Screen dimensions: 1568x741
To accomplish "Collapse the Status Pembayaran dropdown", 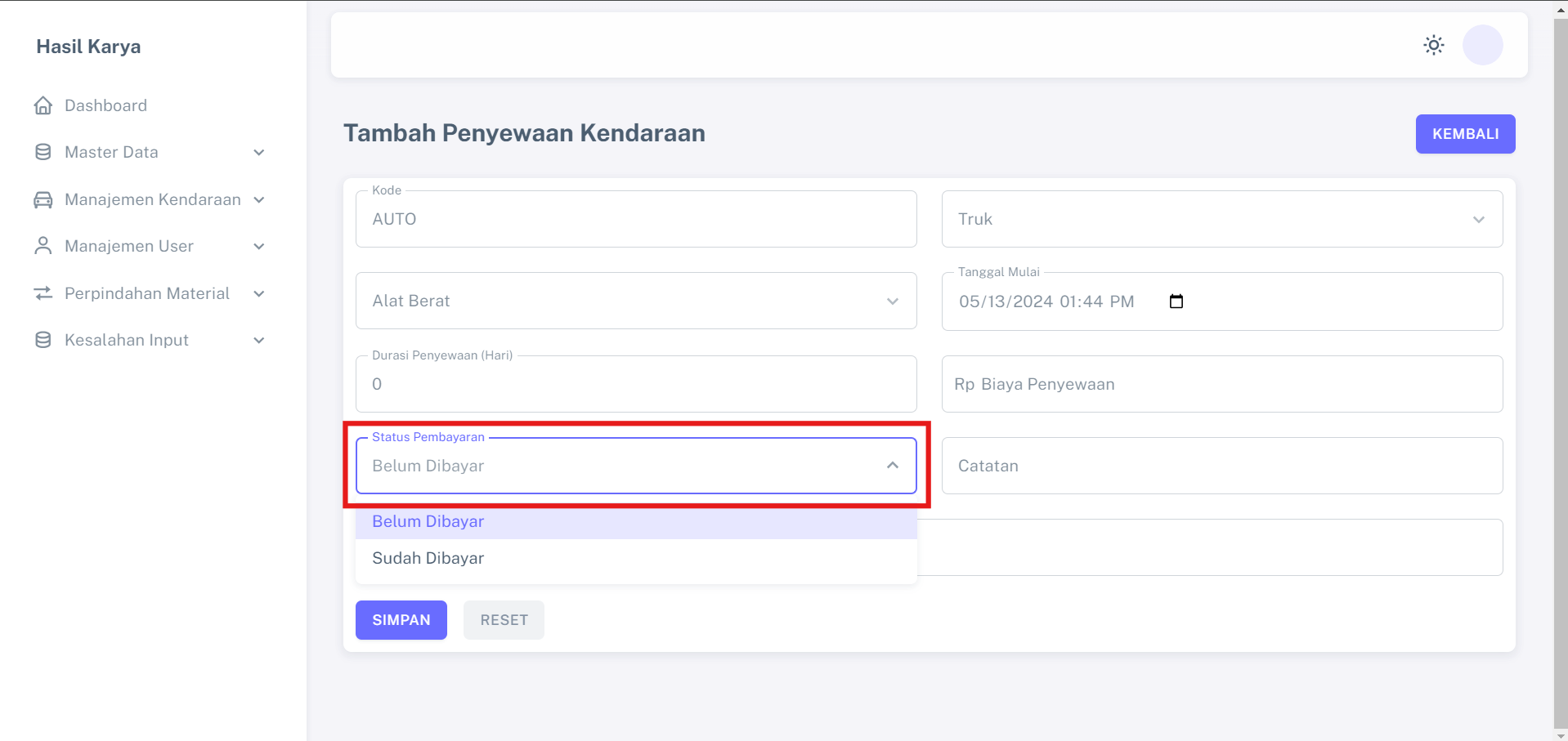I will tap(892, 466).
